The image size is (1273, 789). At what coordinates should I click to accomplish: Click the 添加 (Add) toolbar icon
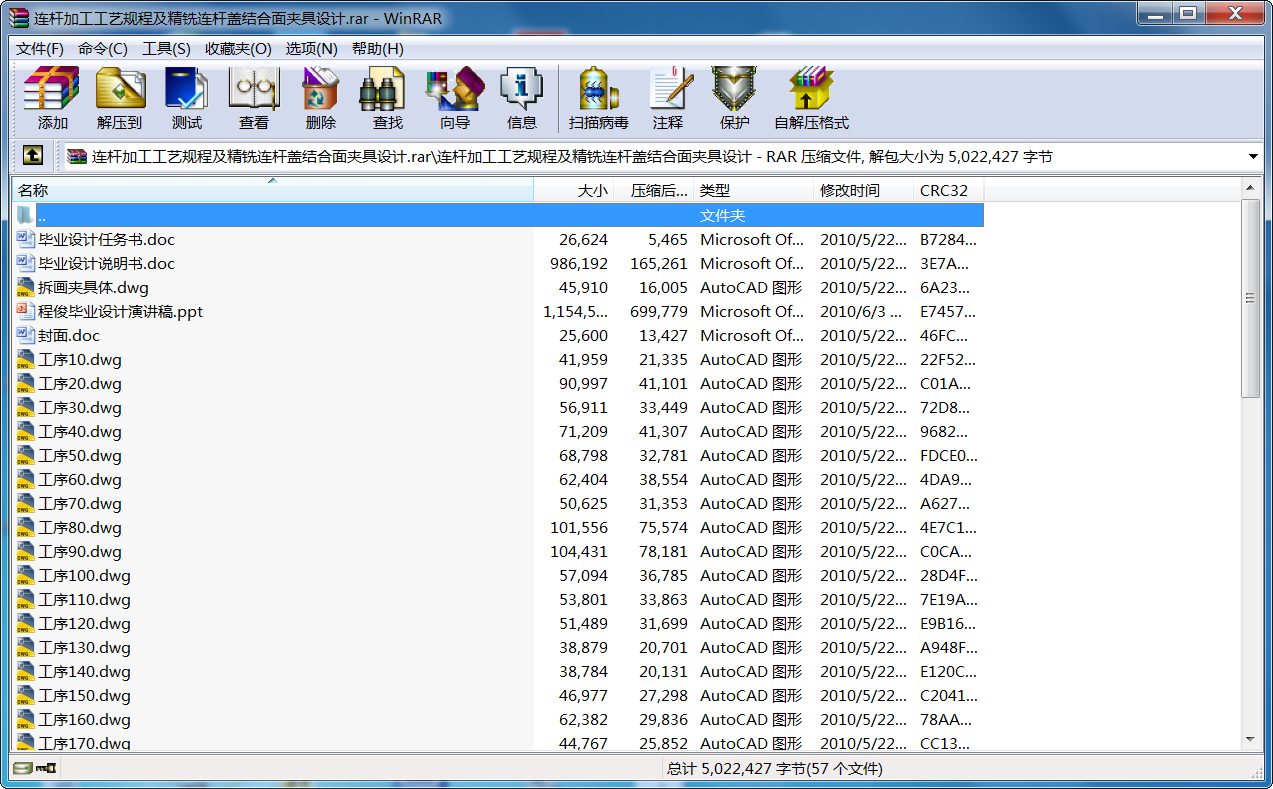[x=50, y=97]
